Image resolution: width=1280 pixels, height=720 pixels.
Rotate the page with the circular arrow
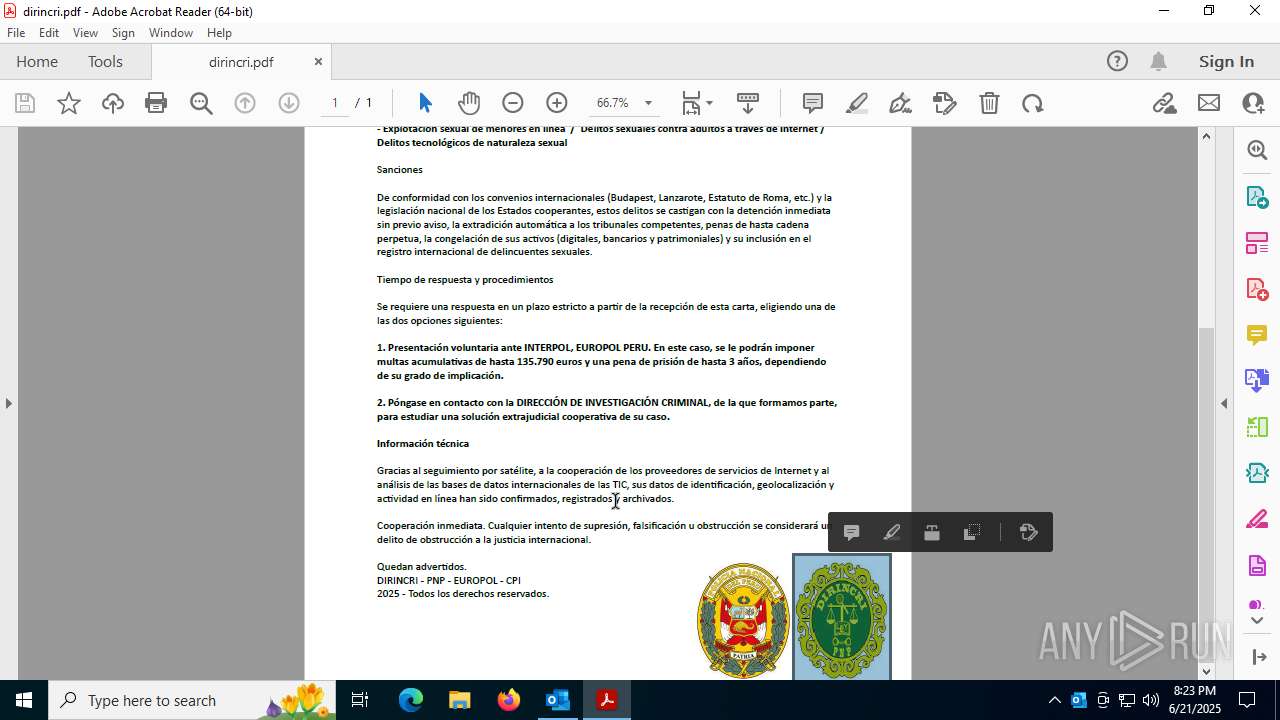click(x=1033, y=103)
